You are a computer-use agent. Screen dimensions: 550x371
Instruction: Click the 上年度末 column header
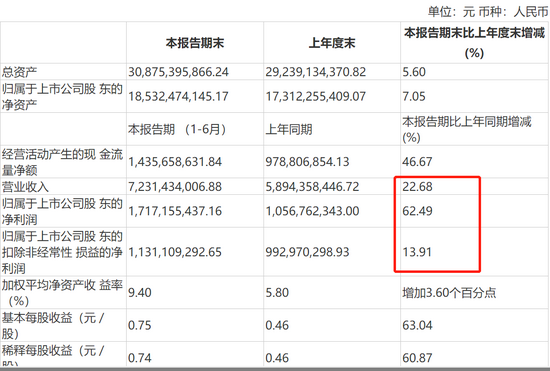[x=332, y=43]
